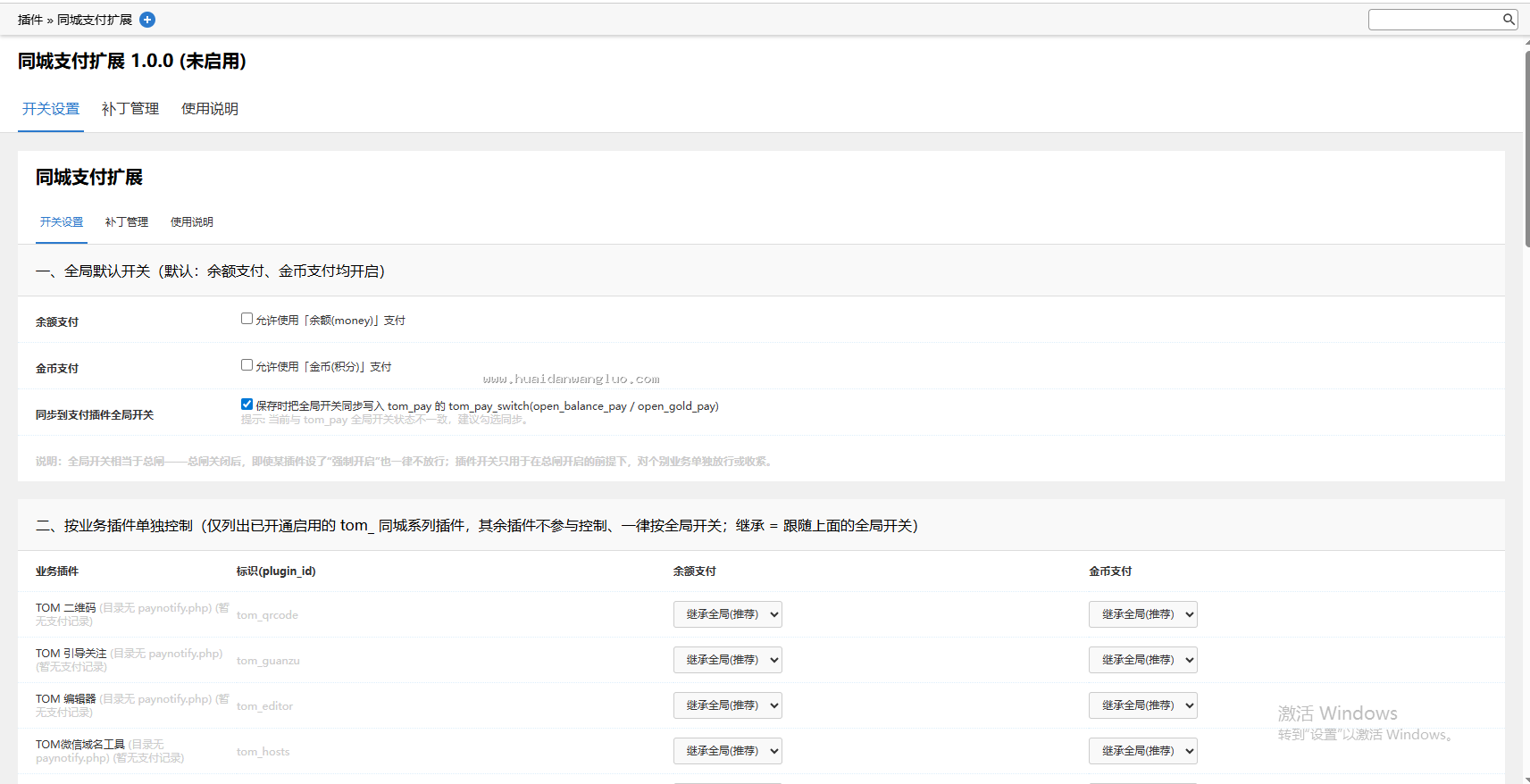Click the search magnifier icon

tap(1509, 19)
